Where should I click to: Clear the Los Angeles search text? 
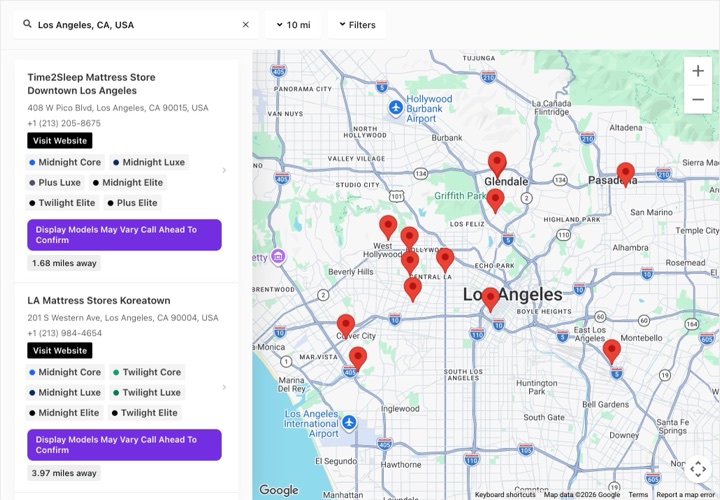tap(246, 25)
